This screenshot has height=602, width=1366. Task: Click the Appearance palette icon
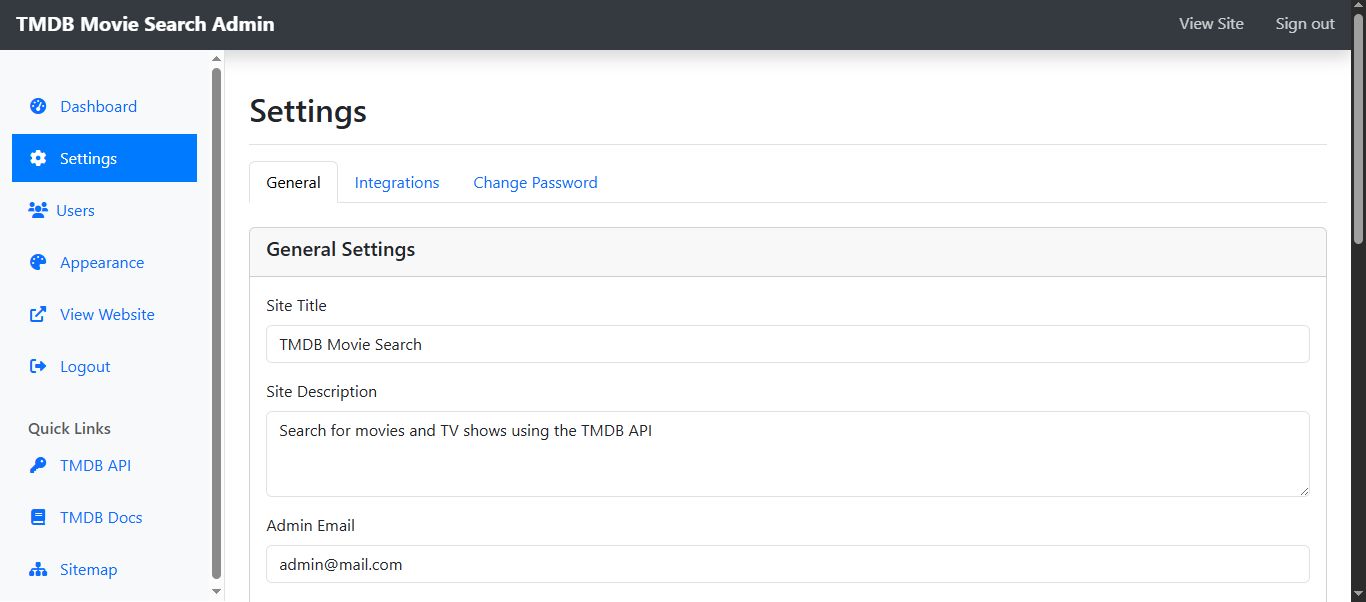click(x=38, y=262)
